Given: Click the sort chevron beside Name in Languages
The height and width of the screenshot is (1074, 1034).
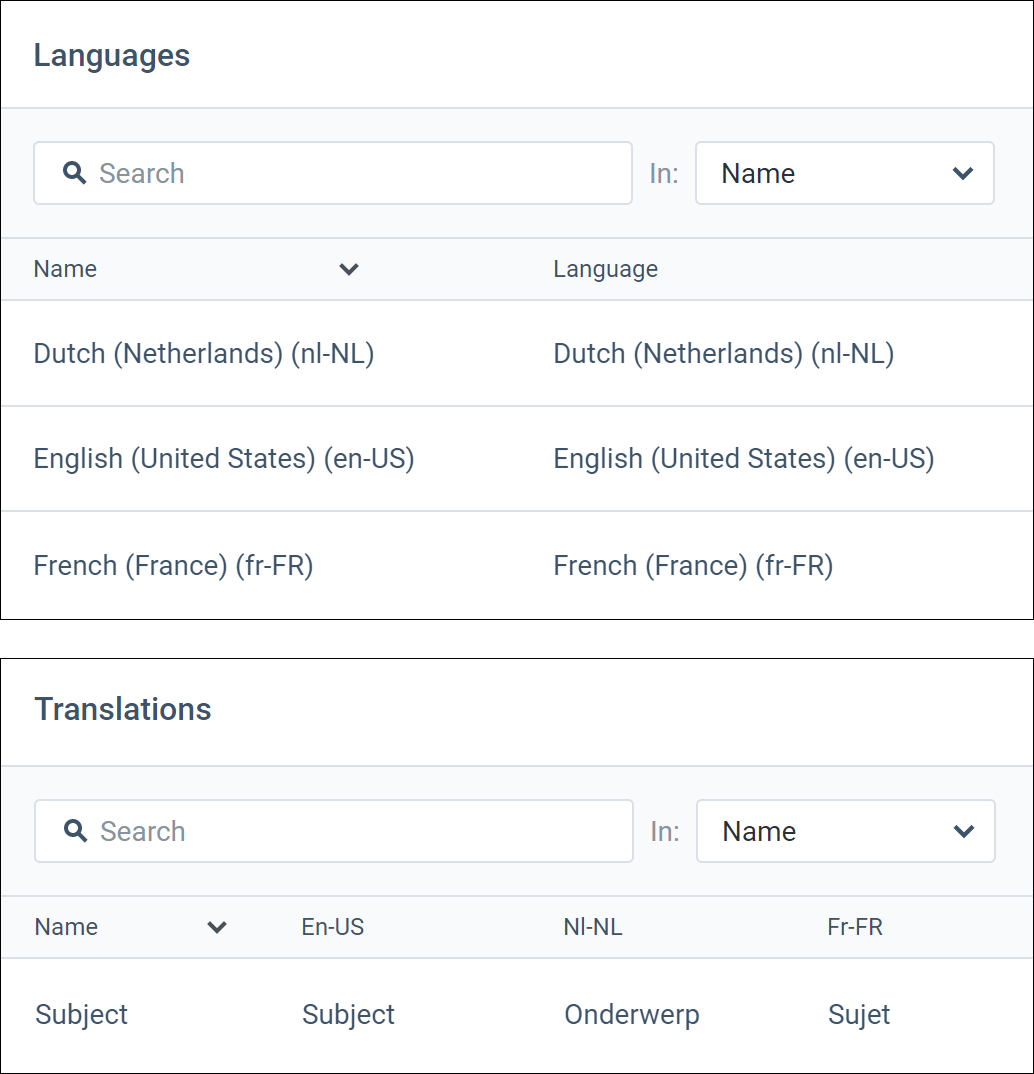Looking at the screenshot, I should pyautogui.click(x=348, y=269).
